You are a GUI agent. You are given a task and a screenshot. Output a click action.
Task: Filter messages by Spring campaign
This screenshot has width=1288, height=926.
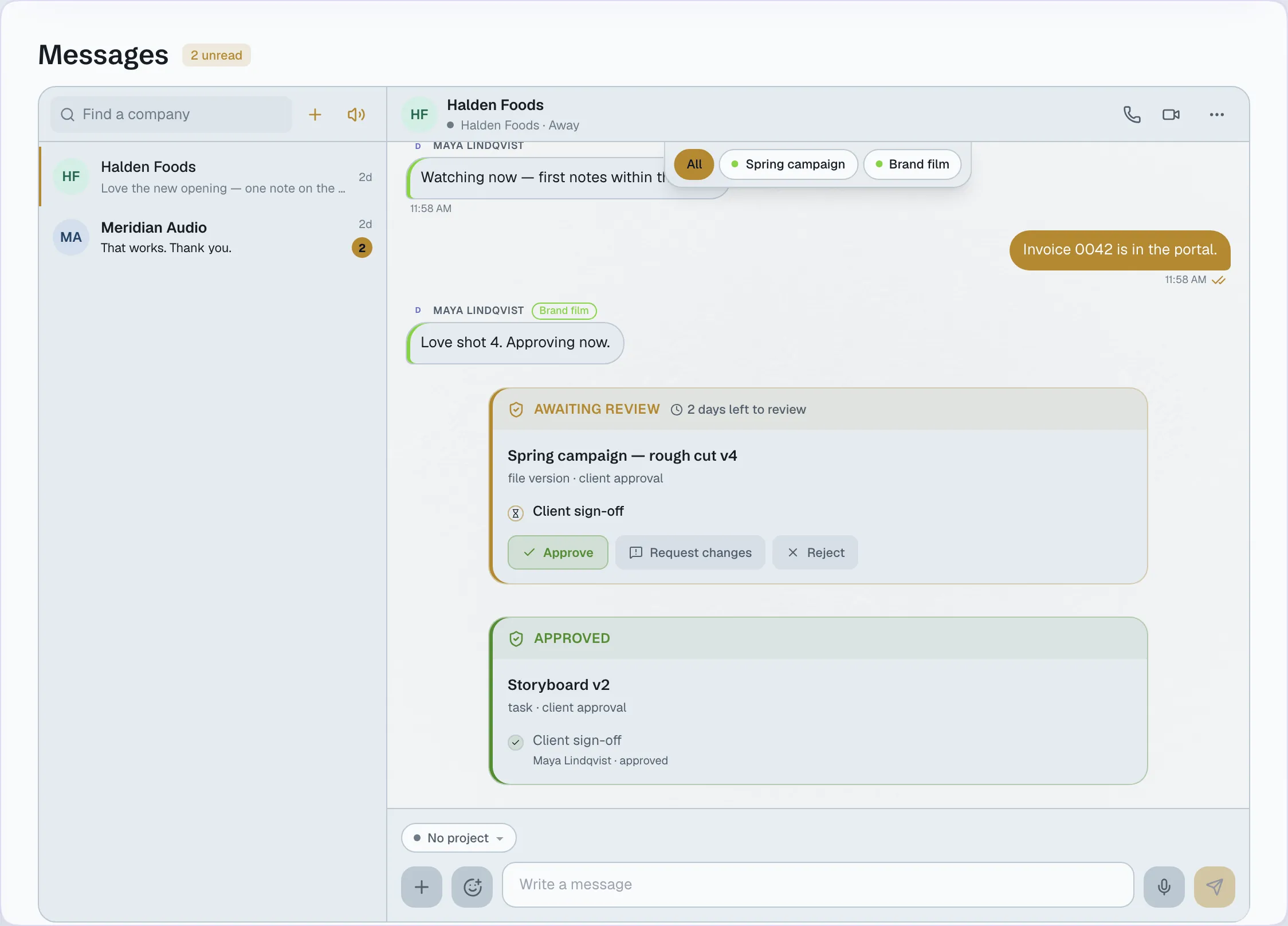(x=788, y=164)
